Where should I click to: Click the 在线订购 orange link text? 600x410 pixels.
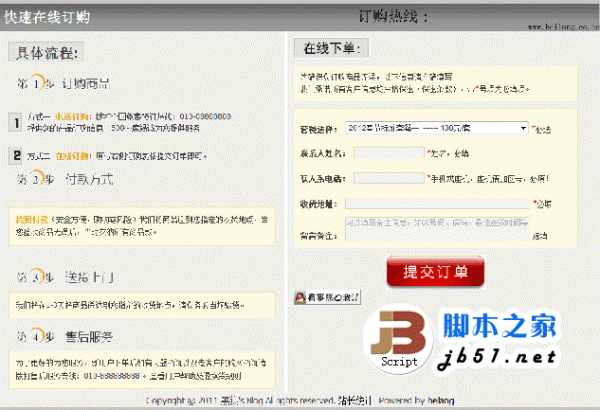tap(72, 156)
